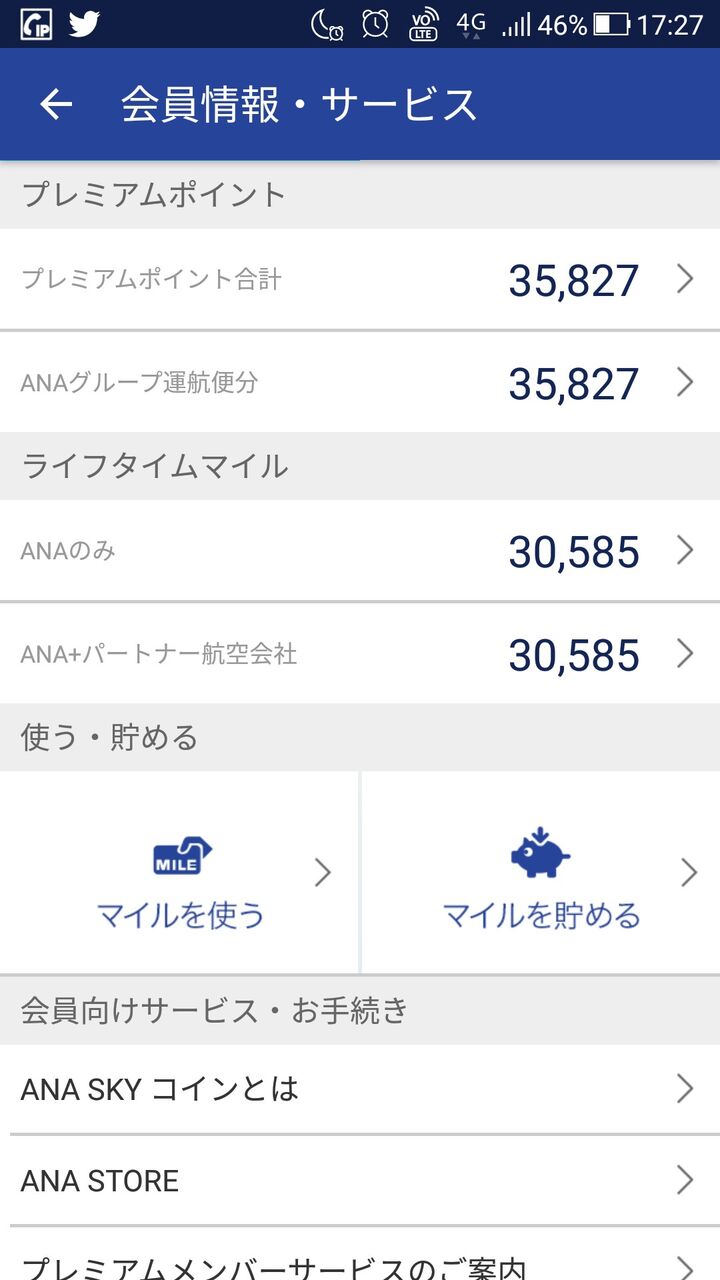Expand ANAのみ lifetime miles chevron

(685, 550)
